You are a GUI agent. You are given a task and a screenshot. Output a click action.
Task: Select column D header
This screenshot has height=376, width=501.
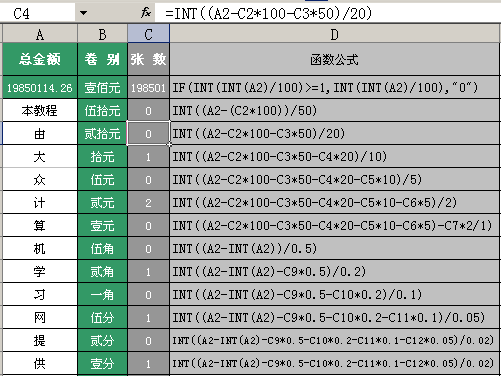334,34
